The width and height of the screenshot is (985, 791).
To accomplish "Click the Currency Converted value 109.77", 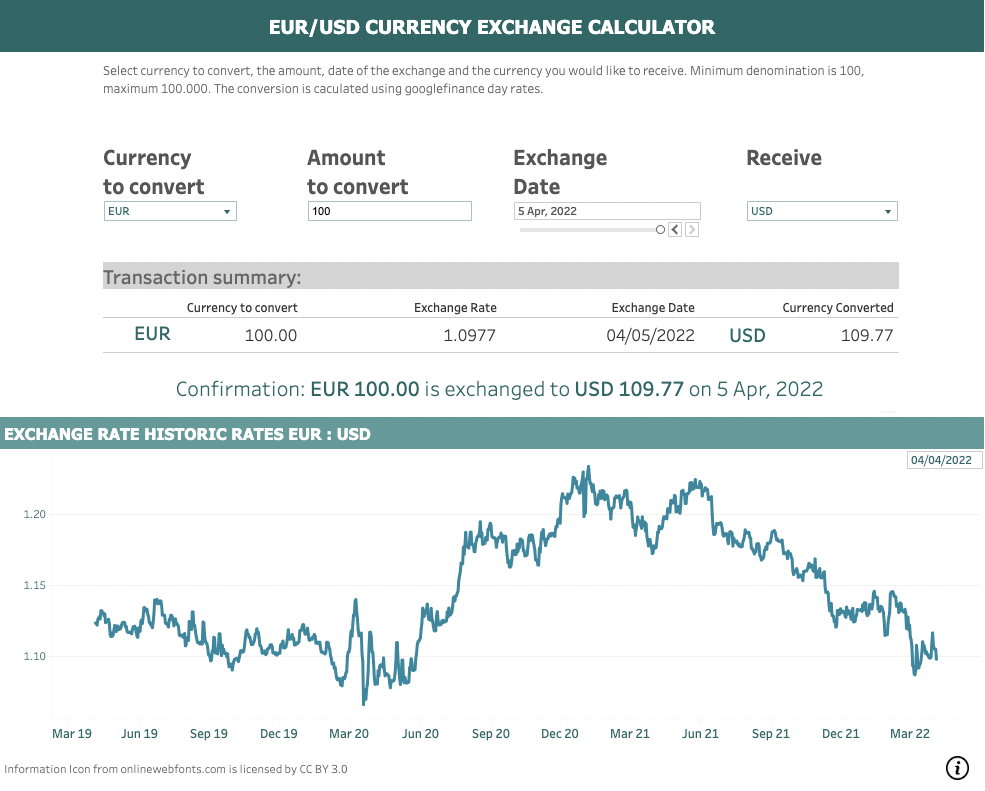I will coord(866,336).
